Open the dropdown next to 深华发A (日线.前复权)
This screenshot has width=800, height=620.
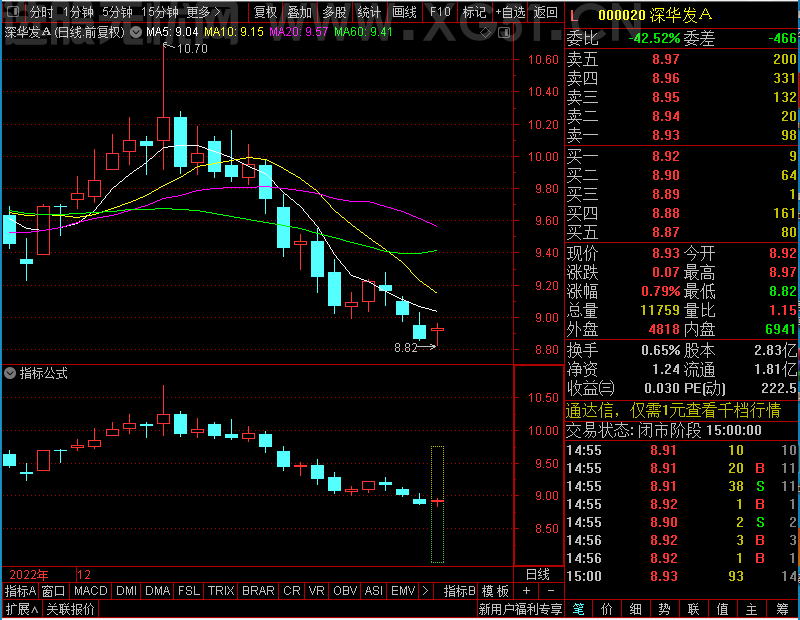click(136, 33)
